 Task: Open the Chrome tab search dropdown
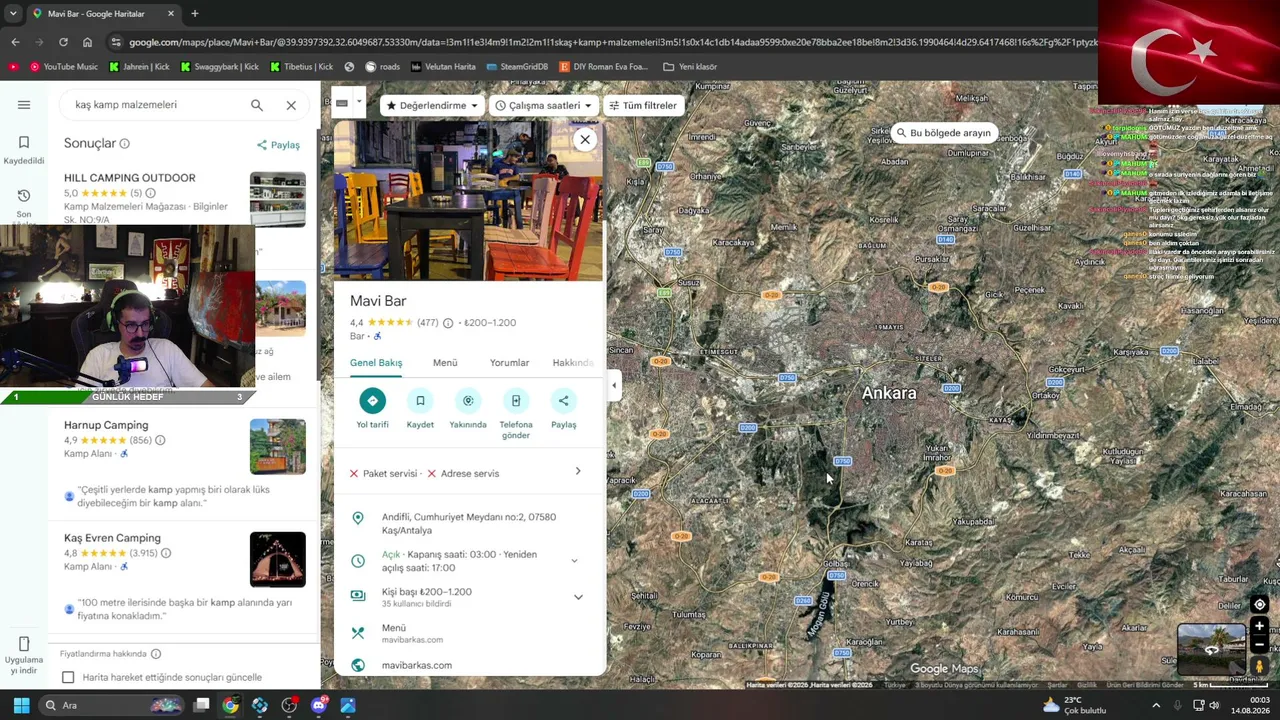click(x=13, y=13)
